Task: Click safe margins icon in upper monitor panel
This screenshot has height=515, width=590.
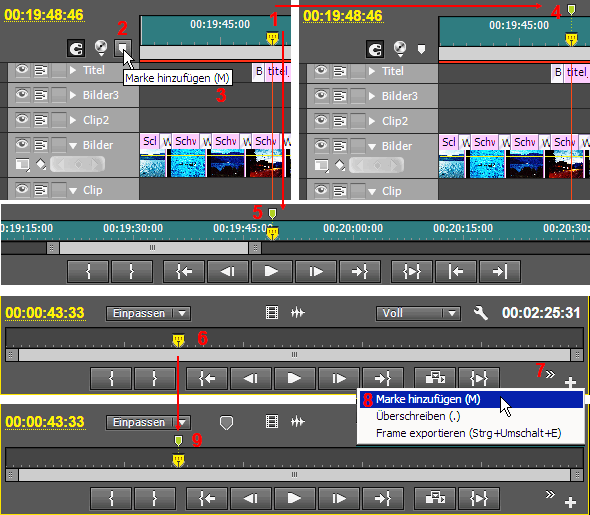Action: (272, 312)
